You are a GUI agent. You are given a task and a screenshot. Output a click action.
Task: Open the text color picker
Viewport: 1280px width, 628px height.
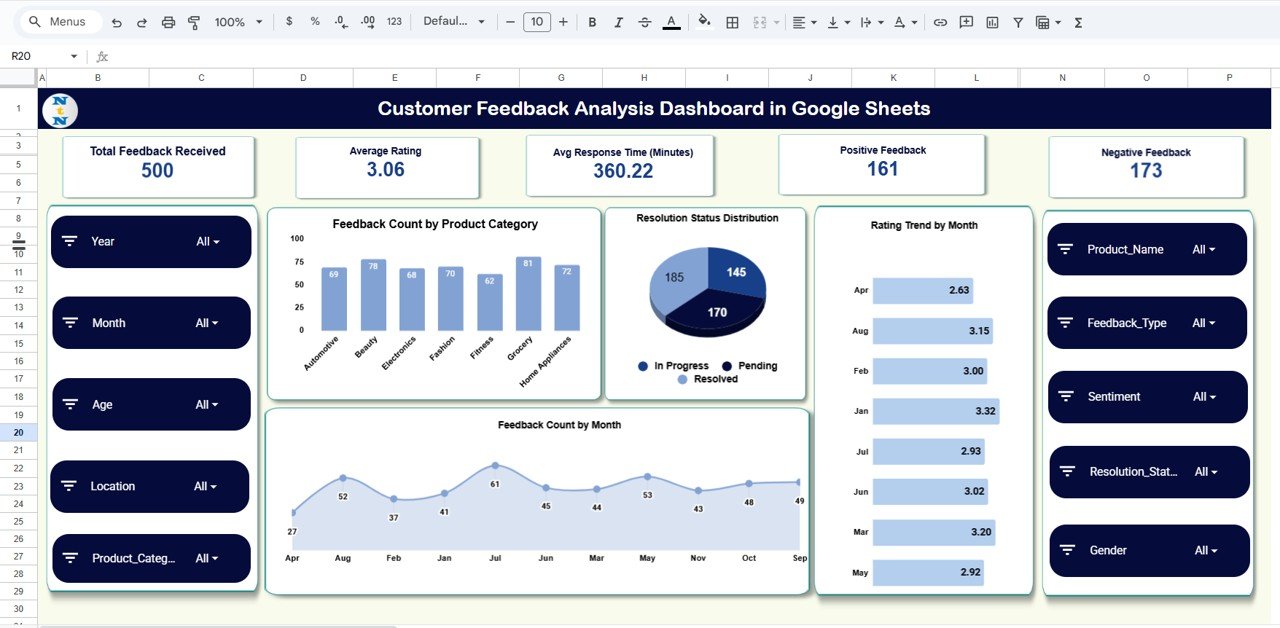672,20
